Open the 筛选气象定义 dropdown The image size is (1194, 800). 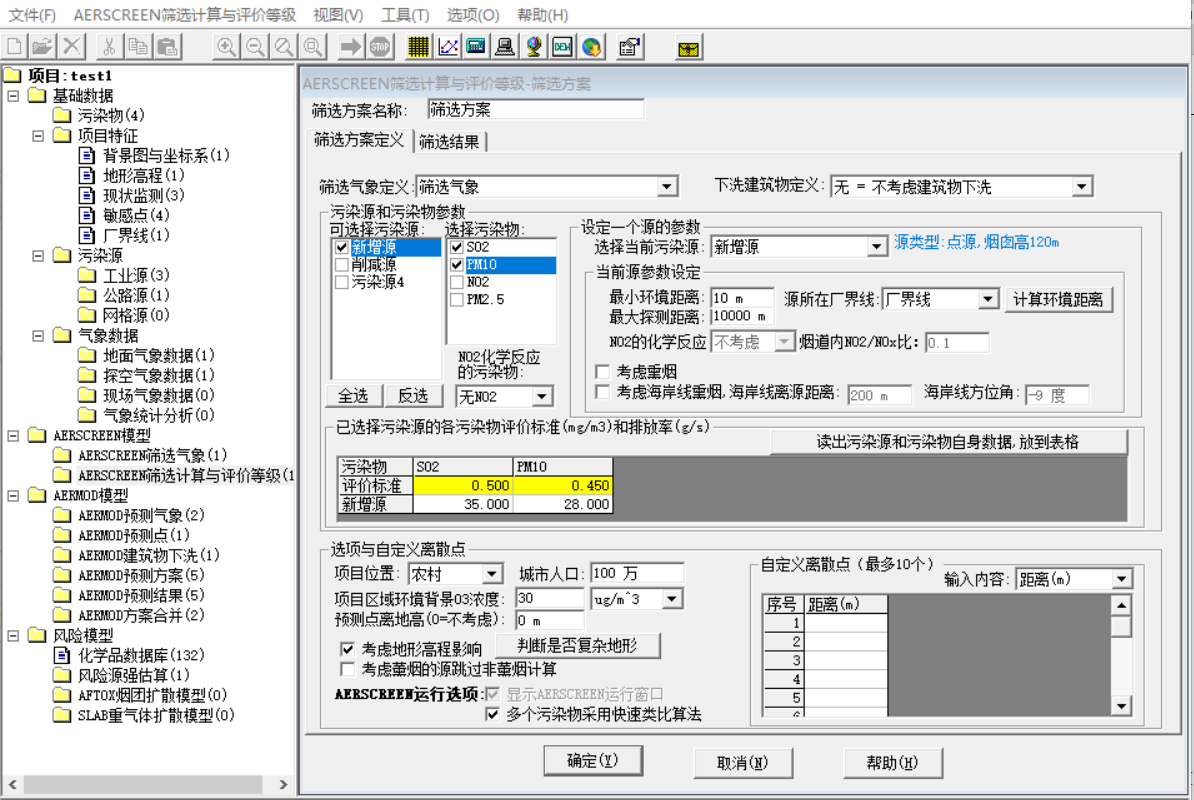[x=666, y=186]
